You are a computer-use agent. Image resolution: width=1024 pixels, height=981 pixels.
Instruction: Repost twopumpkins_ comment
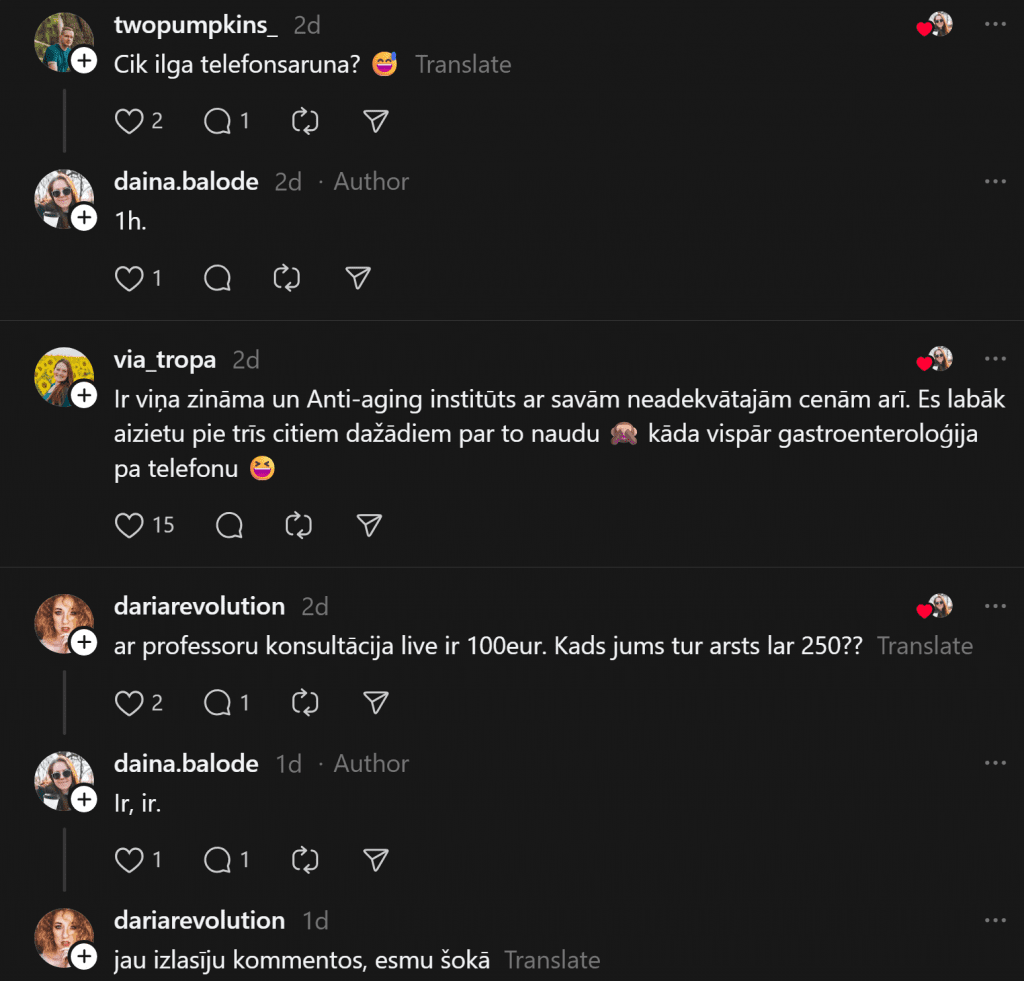click(x=305, y=121)
